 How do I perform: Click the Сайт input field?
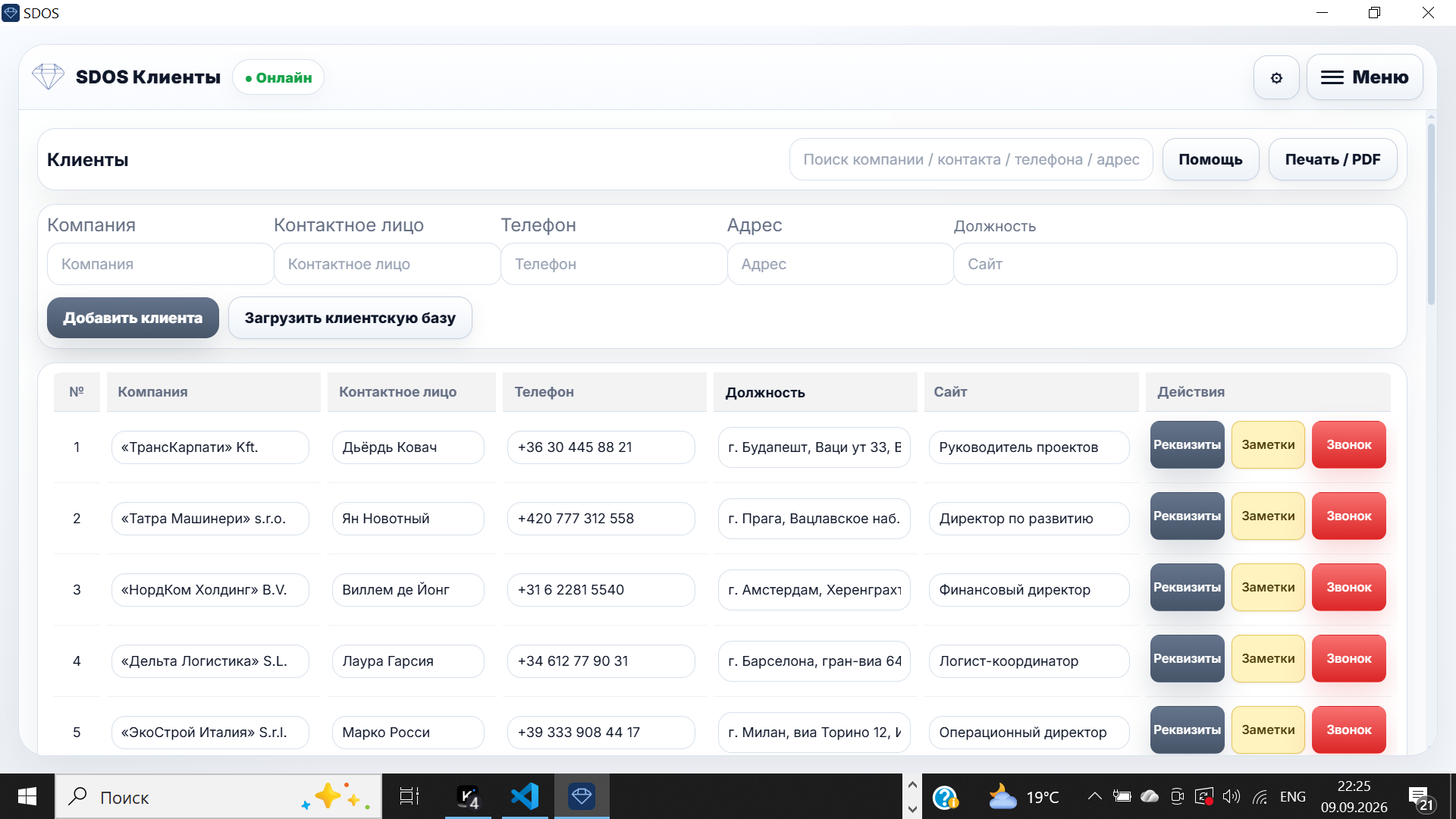pos(1175,264)
